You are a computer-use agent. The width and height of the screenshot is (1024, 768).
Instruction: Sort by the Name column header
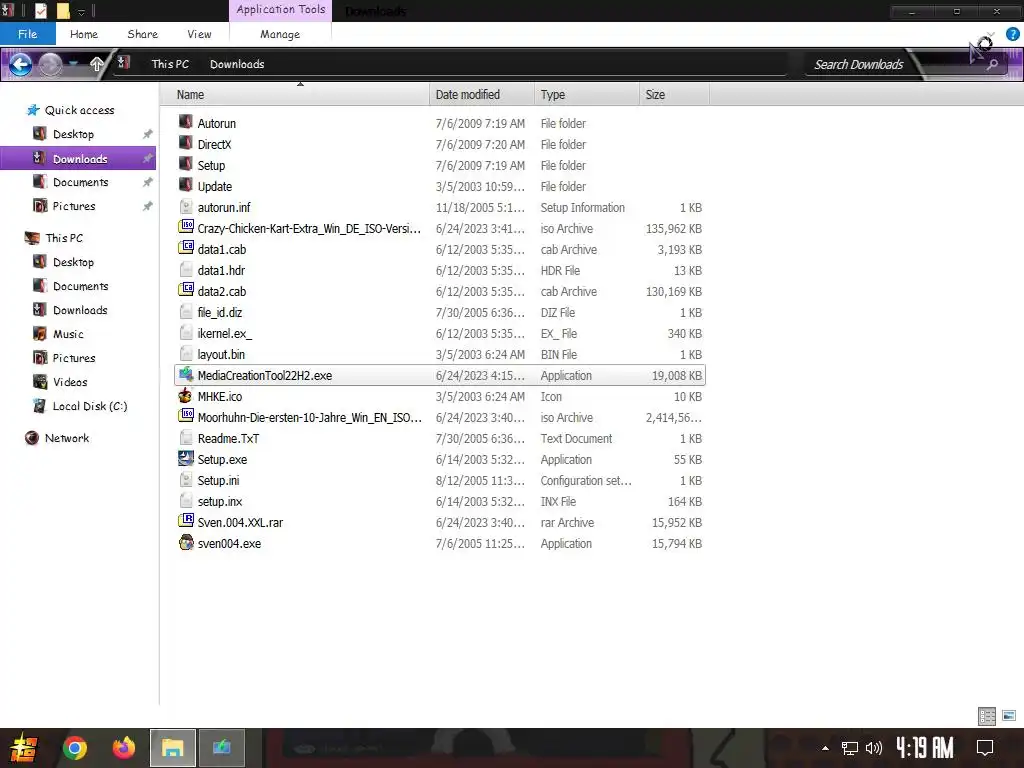pos(294,95)
